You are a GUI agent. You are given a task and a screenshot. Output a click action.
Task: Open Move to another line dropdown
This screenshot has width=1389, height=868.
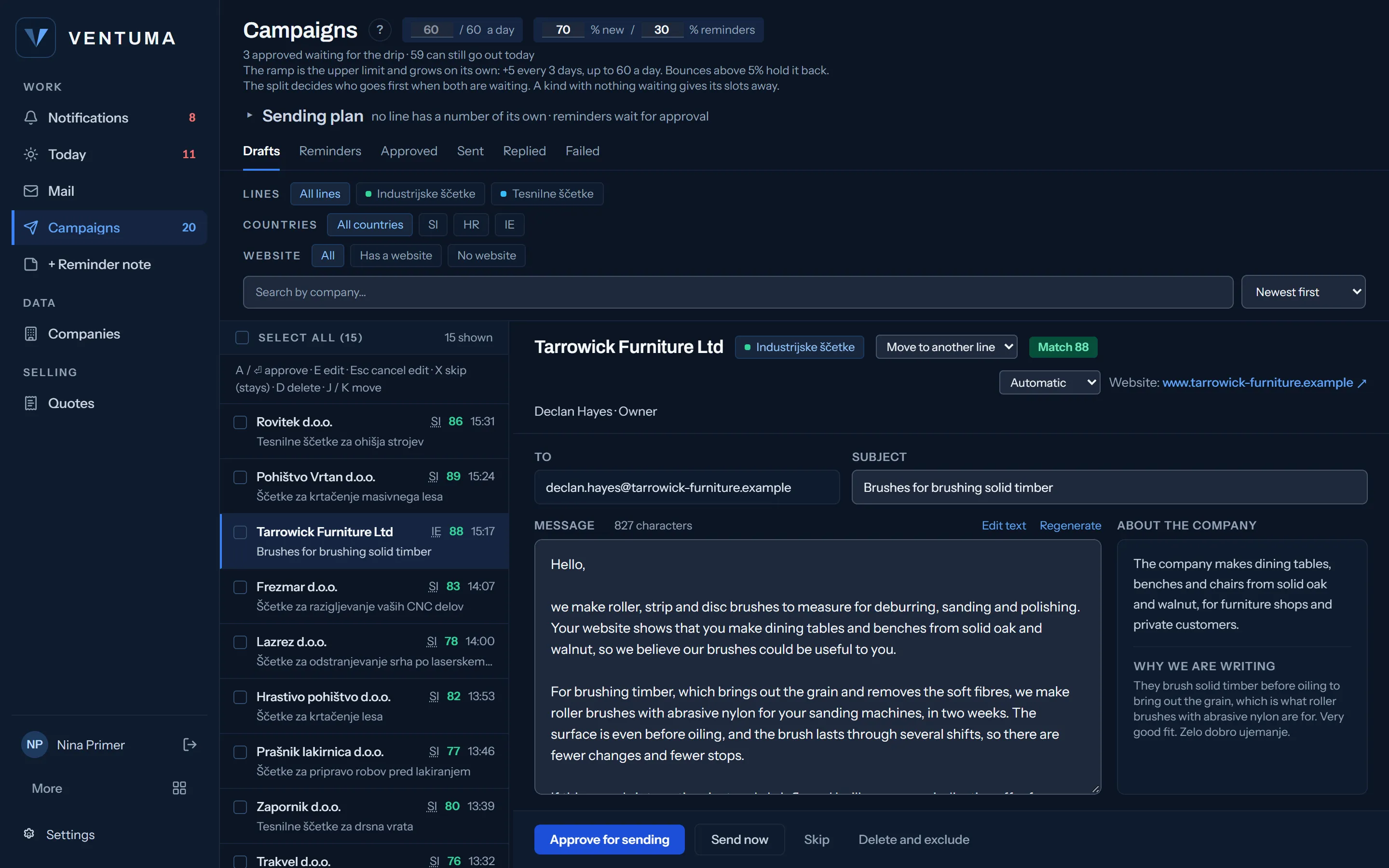coord(946,347)
